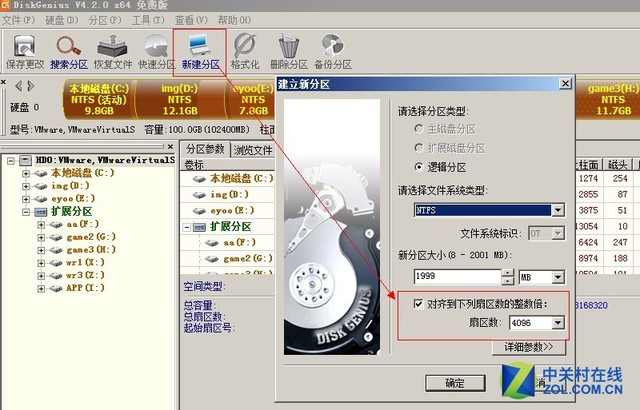This screenshot has width=640, height=410.
Task: Open the NTFS file system dropdown
Action: 558,211
